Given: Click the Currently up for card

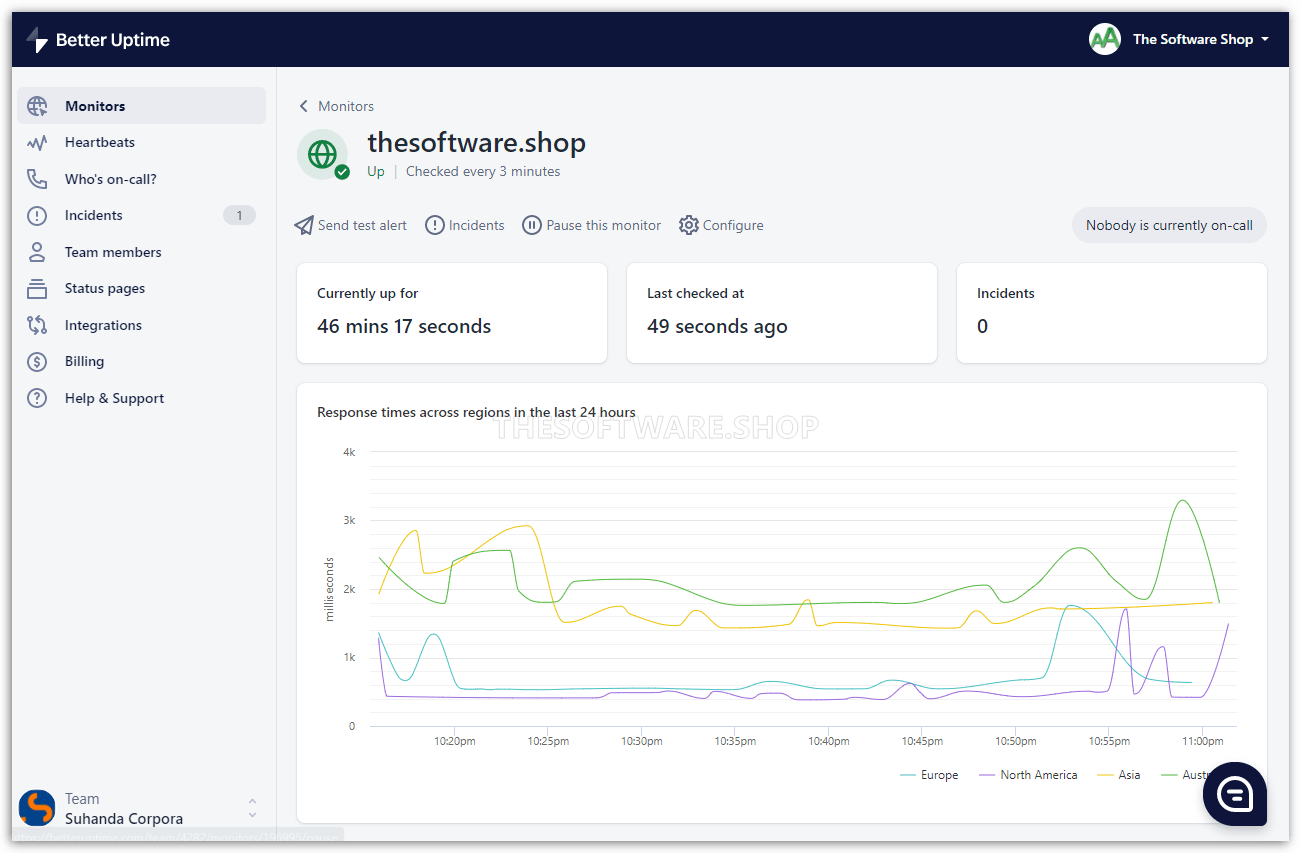Looking at the screenshot, I should click(452, 313).
